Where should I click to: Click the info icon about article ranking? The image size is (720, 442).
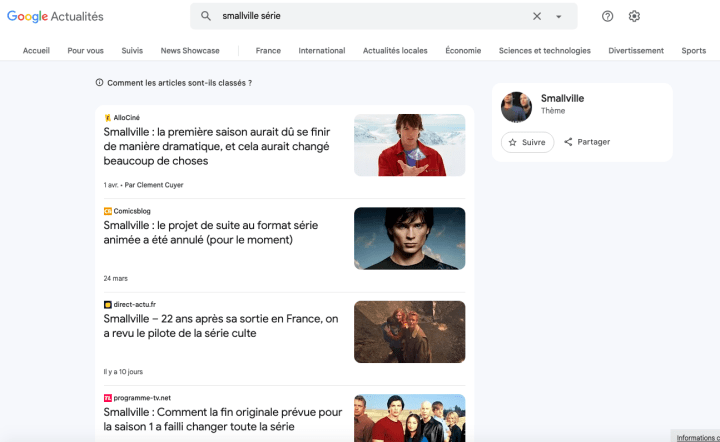[x=99, y=83]
